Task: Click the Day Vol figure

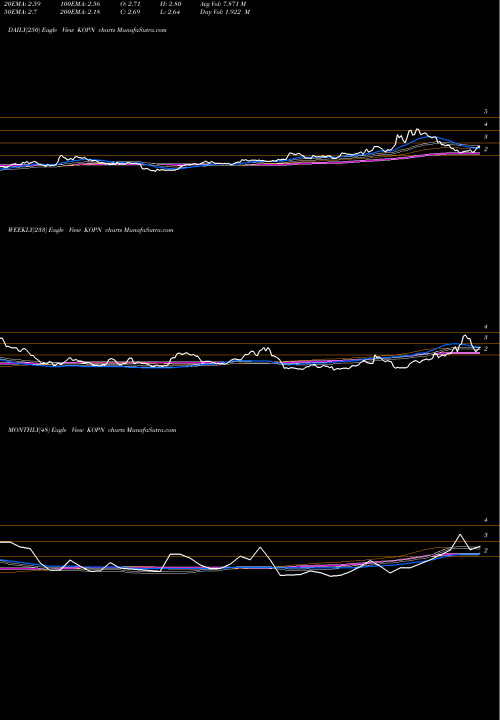Action: (x=225, y=12)
